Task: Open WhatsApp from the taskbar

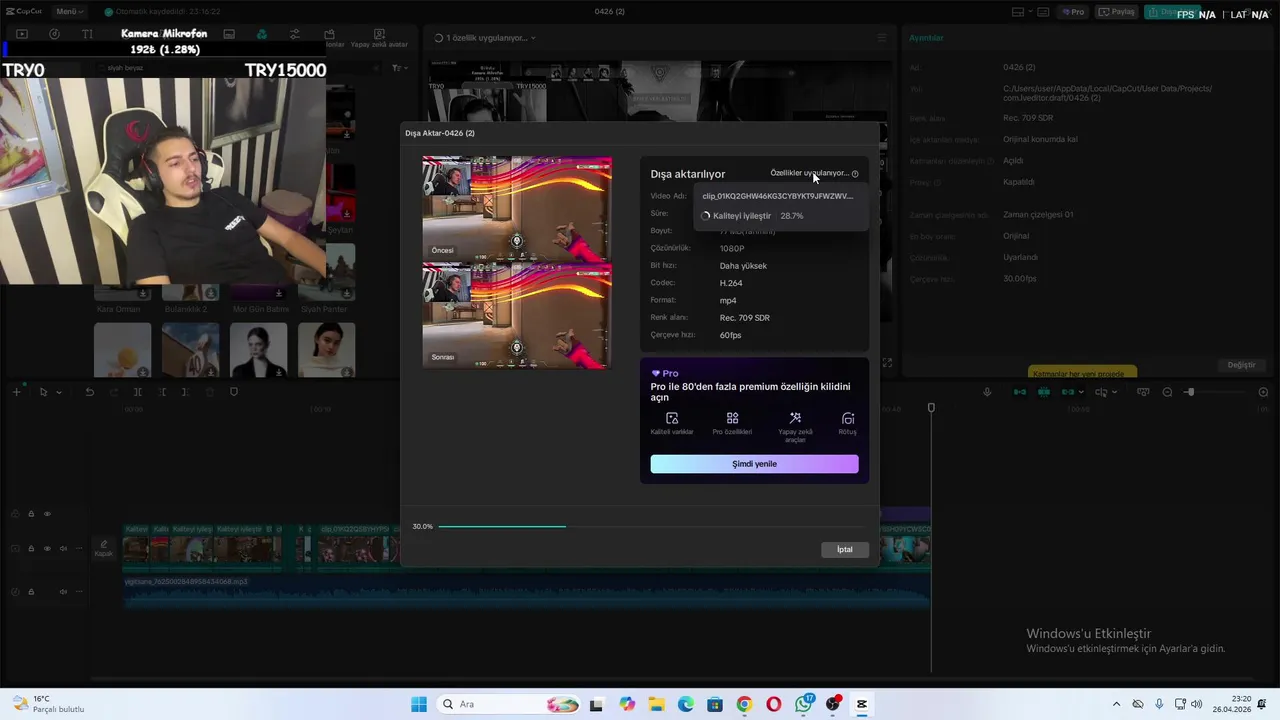Action: coord(804,704)
